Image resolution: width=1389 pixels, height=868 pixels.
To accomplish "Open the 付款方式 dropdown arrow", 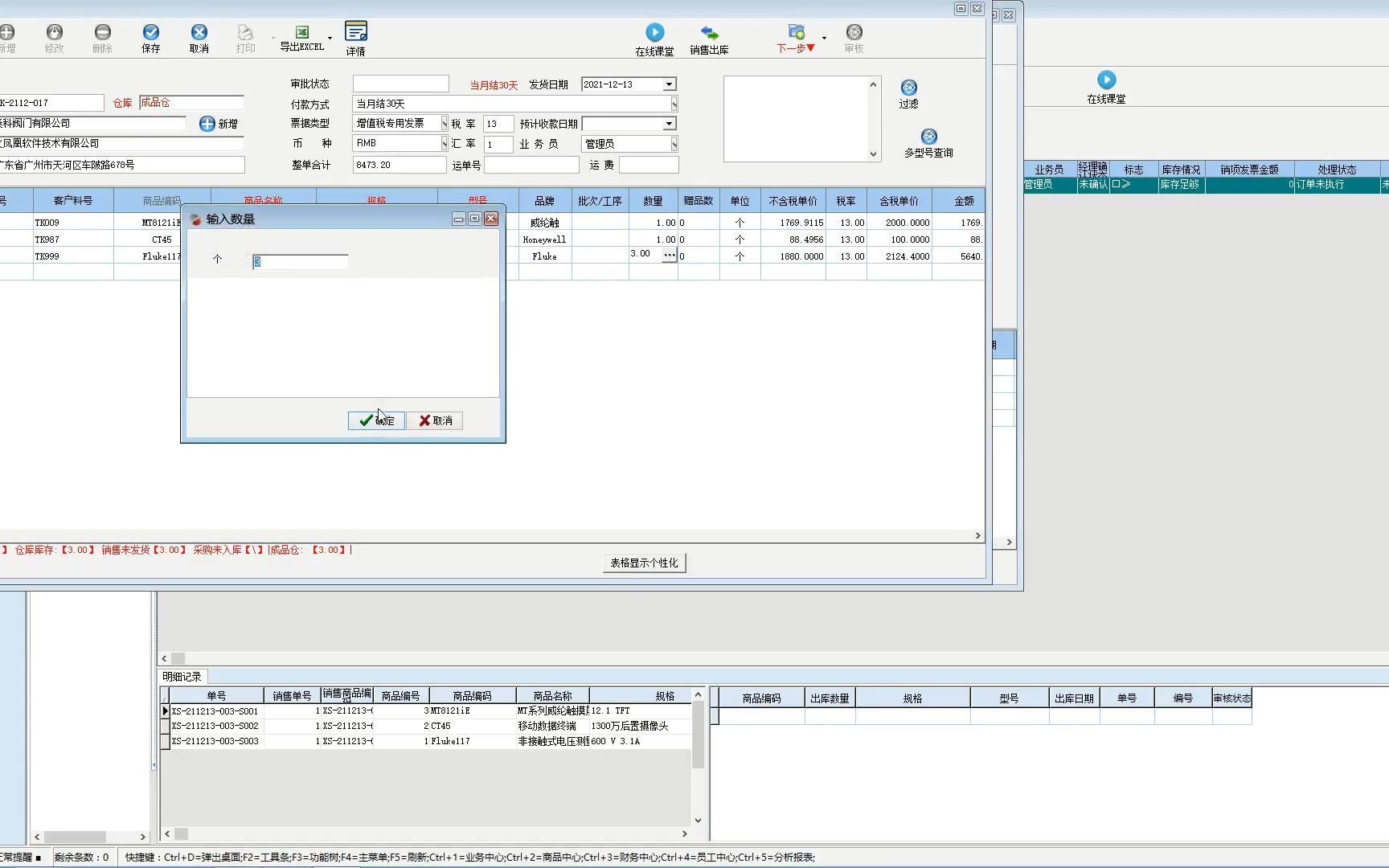I will pos(674,104).
